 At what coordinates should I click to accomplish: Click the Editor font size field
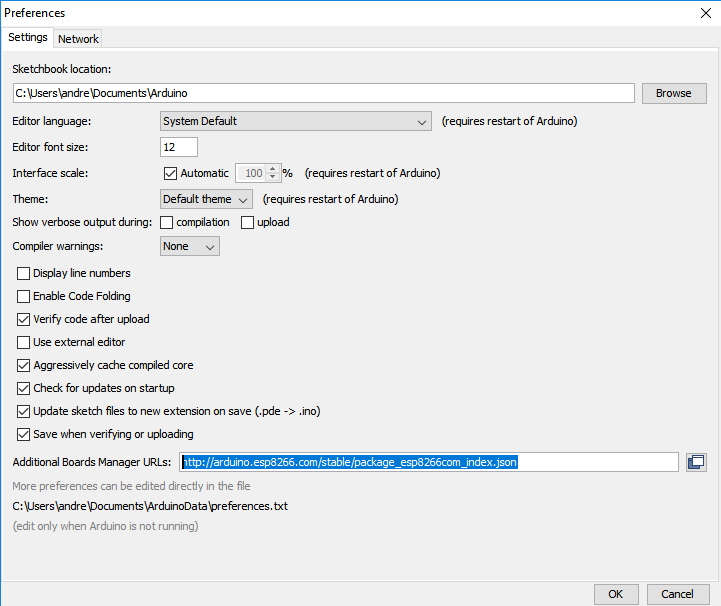click(x=179, y=147)
